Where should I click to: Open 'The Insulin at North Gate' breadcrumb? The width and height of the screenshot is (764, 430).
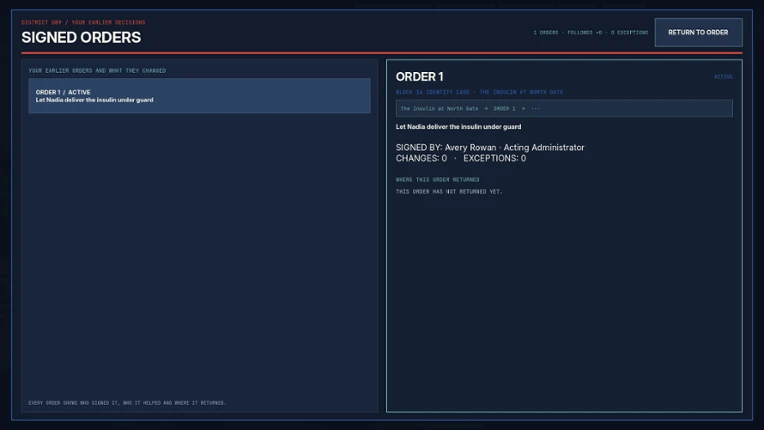[x=439, y=109]
